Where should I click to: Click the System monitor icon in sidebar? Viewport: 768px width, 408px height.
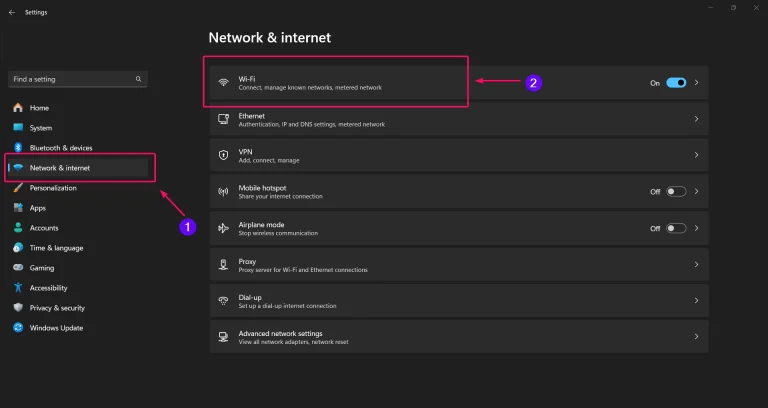(18, 128)
